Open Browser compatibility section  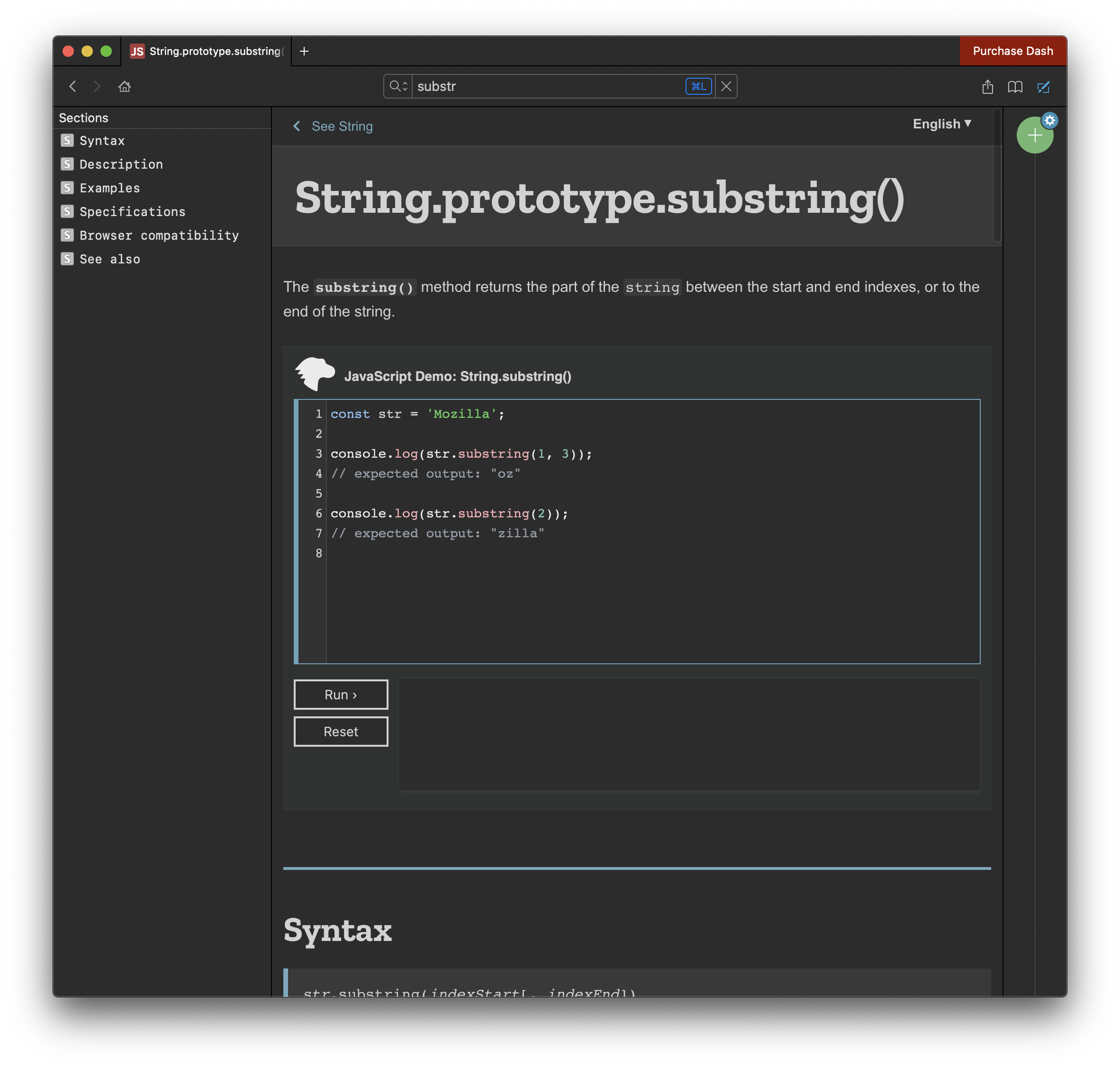pyautogui.click(x=159, y=235)
